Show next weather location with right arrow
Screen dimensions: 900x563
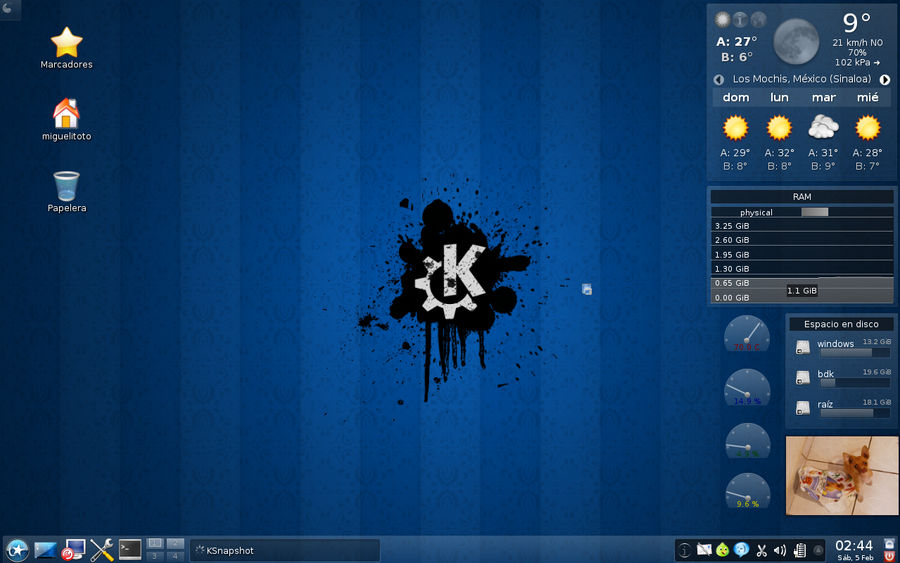885,79
